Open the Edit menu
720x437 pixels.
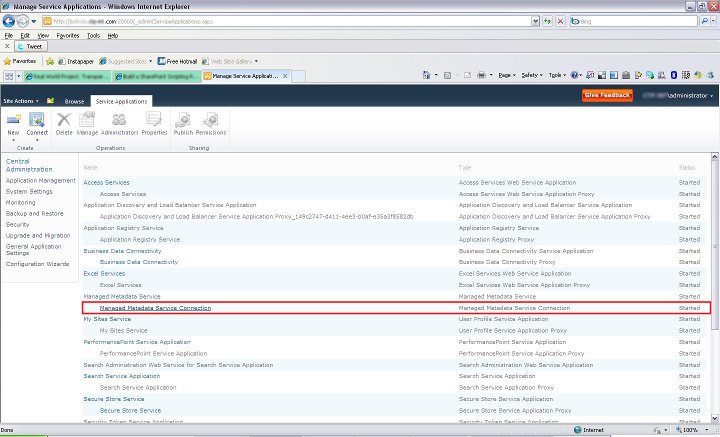click(25, 35)
